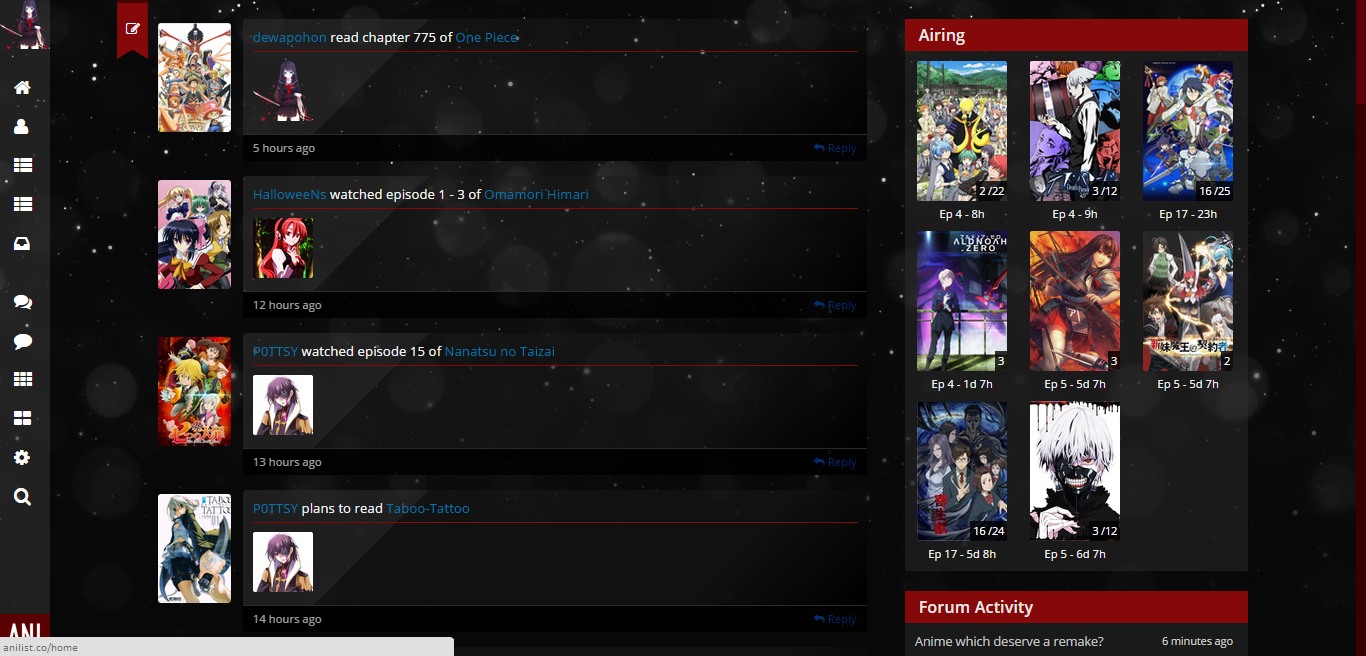Click the Taboo-Tattoo cover image
Image resolution: width=1366 pixels, height=656 pixels.
coord(194,548)
